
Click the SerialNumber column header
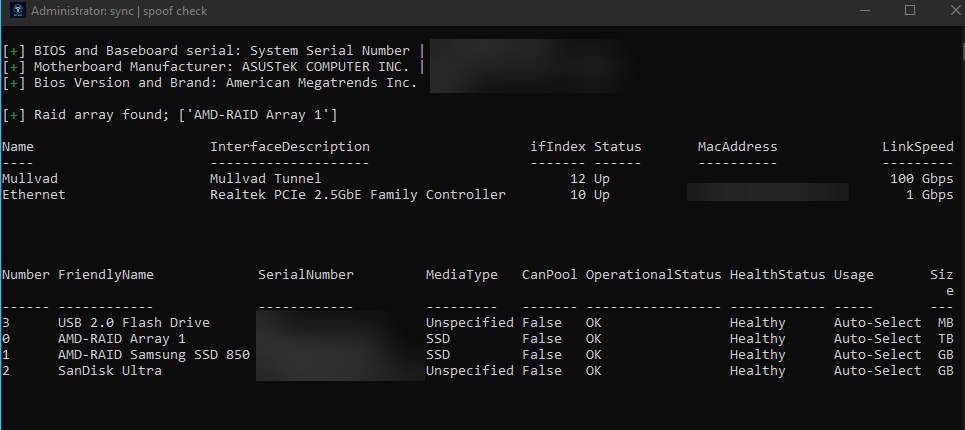pyautogui.click(x=306, y=275)
